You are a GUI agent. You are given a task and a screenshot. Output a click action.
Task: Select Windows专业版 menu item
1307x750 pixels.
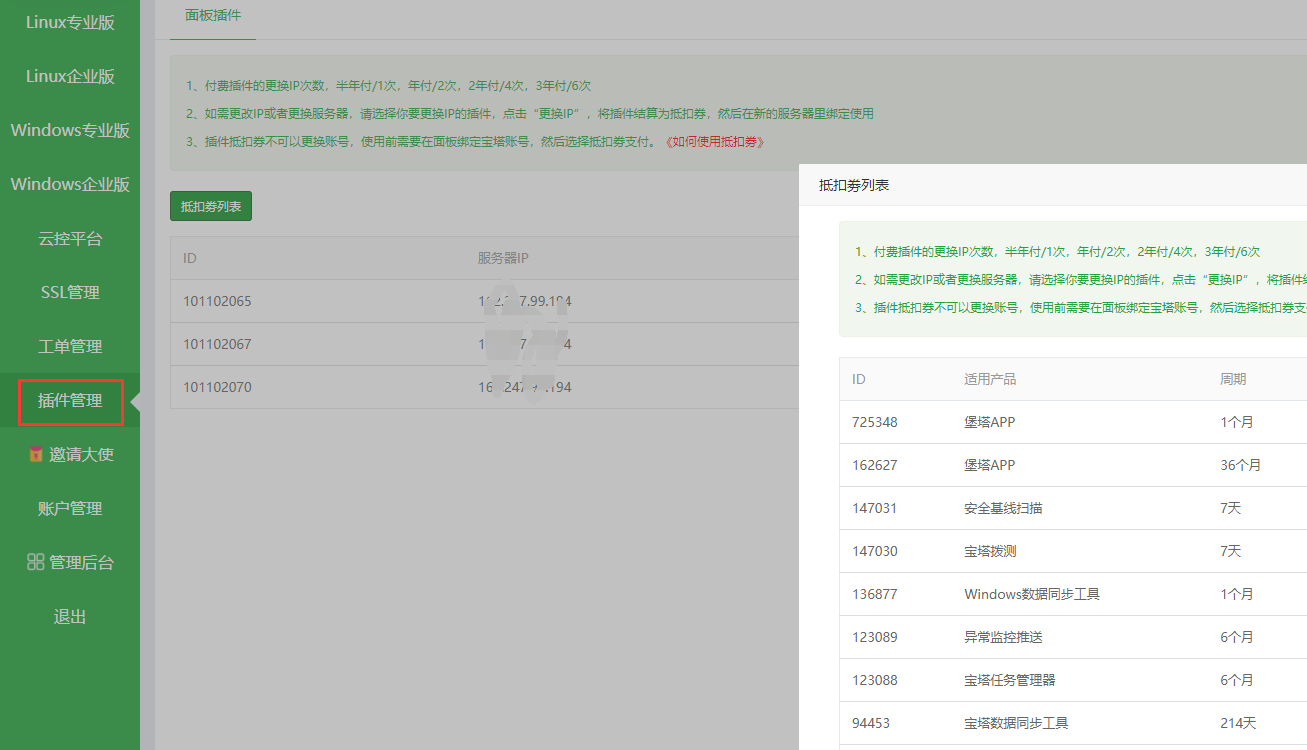(x=70, y=130)
